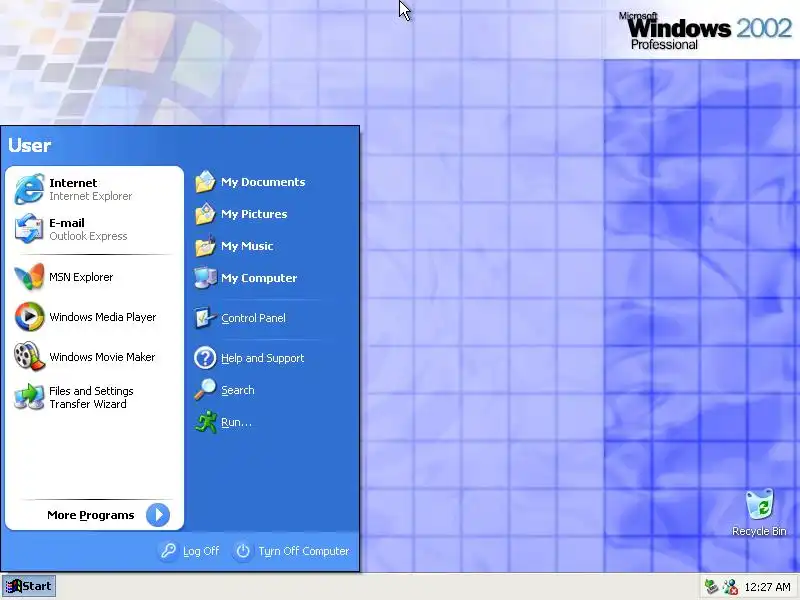This screenshot has width=800, height=600.
Task: Click the Control Panel icon
Action: pos(205,318)
